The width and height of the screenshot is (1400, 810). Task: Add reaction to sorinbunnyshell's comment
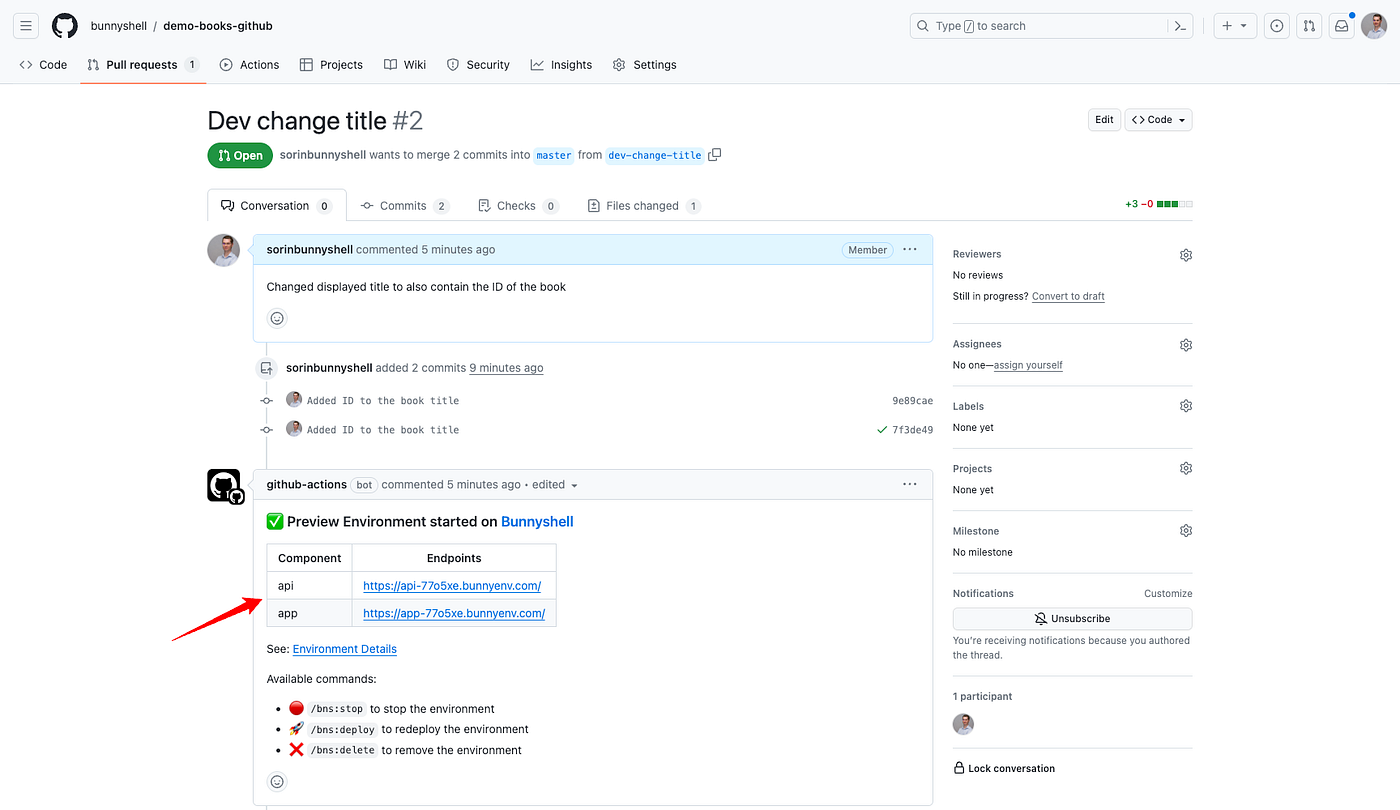tap(278, 318)
